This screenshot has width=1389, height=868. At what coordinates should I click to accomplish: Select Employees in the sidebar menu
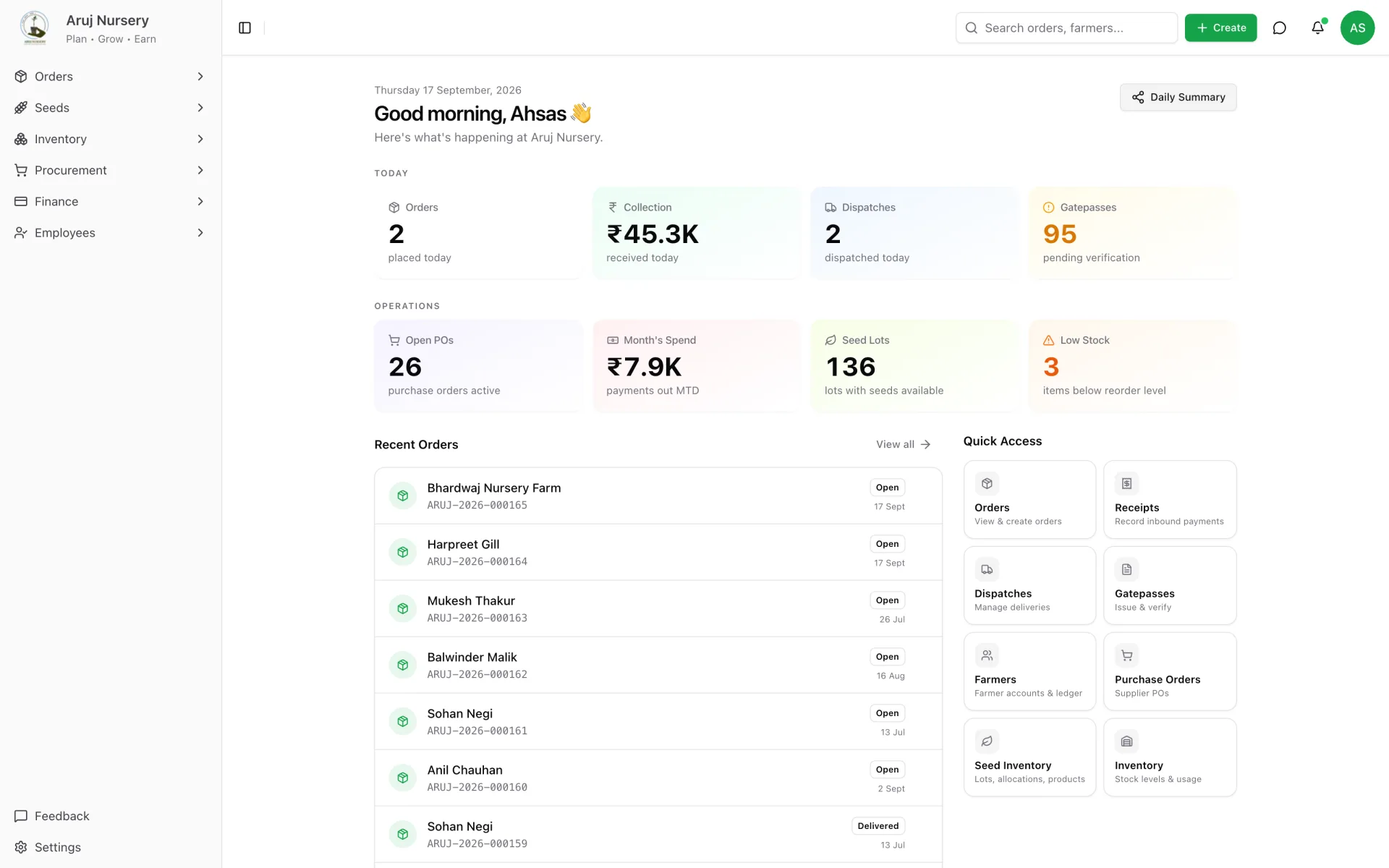click(111, 233)
